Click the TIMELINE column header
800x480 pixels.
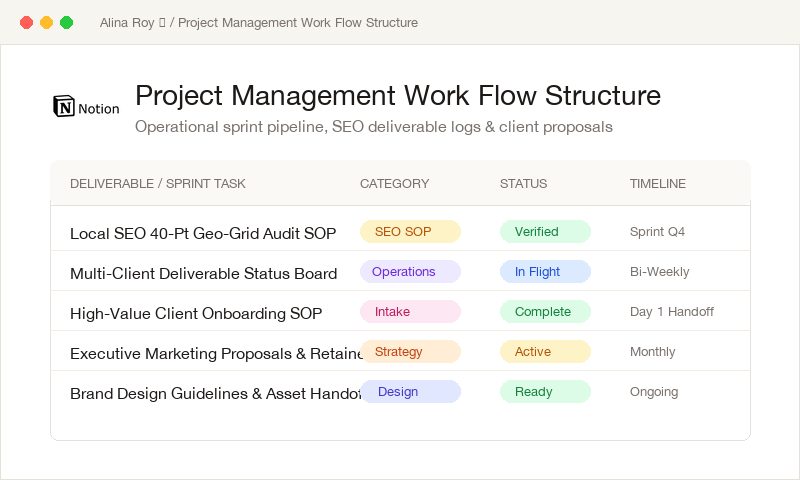tap(658, 184)
